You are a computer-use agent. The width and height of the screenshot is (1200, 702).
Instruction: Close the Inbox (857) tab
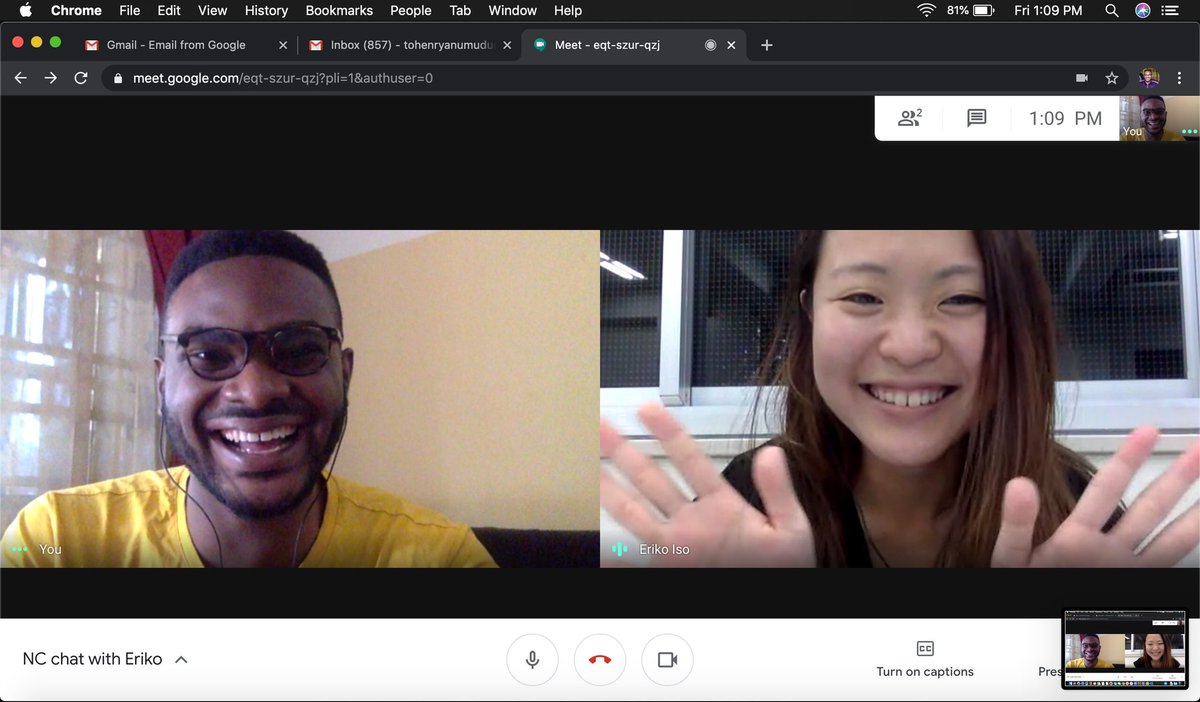pos(507,45)
